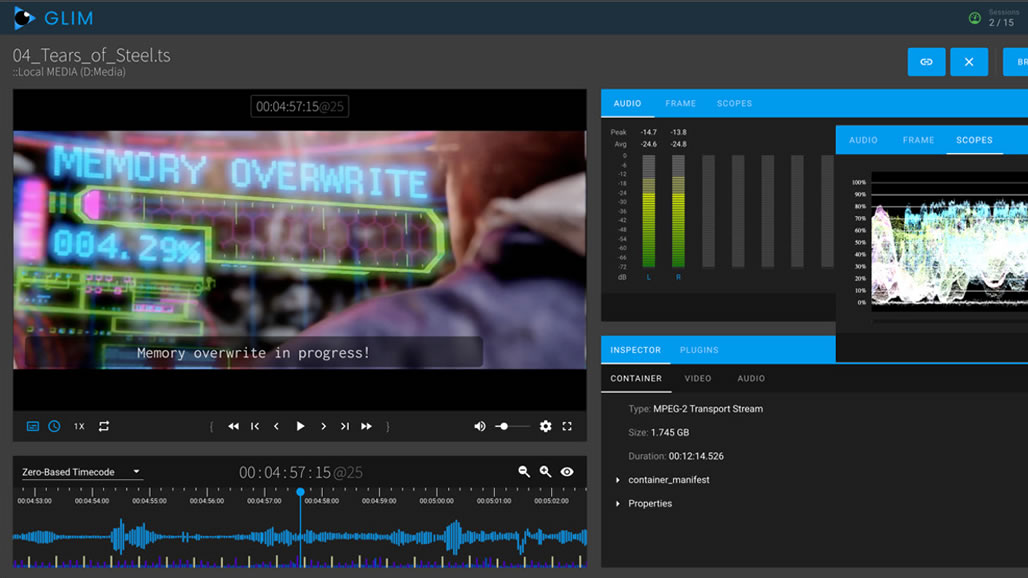The width and height of the screenshot is (1028, 578).
Task: Jump to the start of the clip
Action: pyautogui.click(x=255, y=427)
